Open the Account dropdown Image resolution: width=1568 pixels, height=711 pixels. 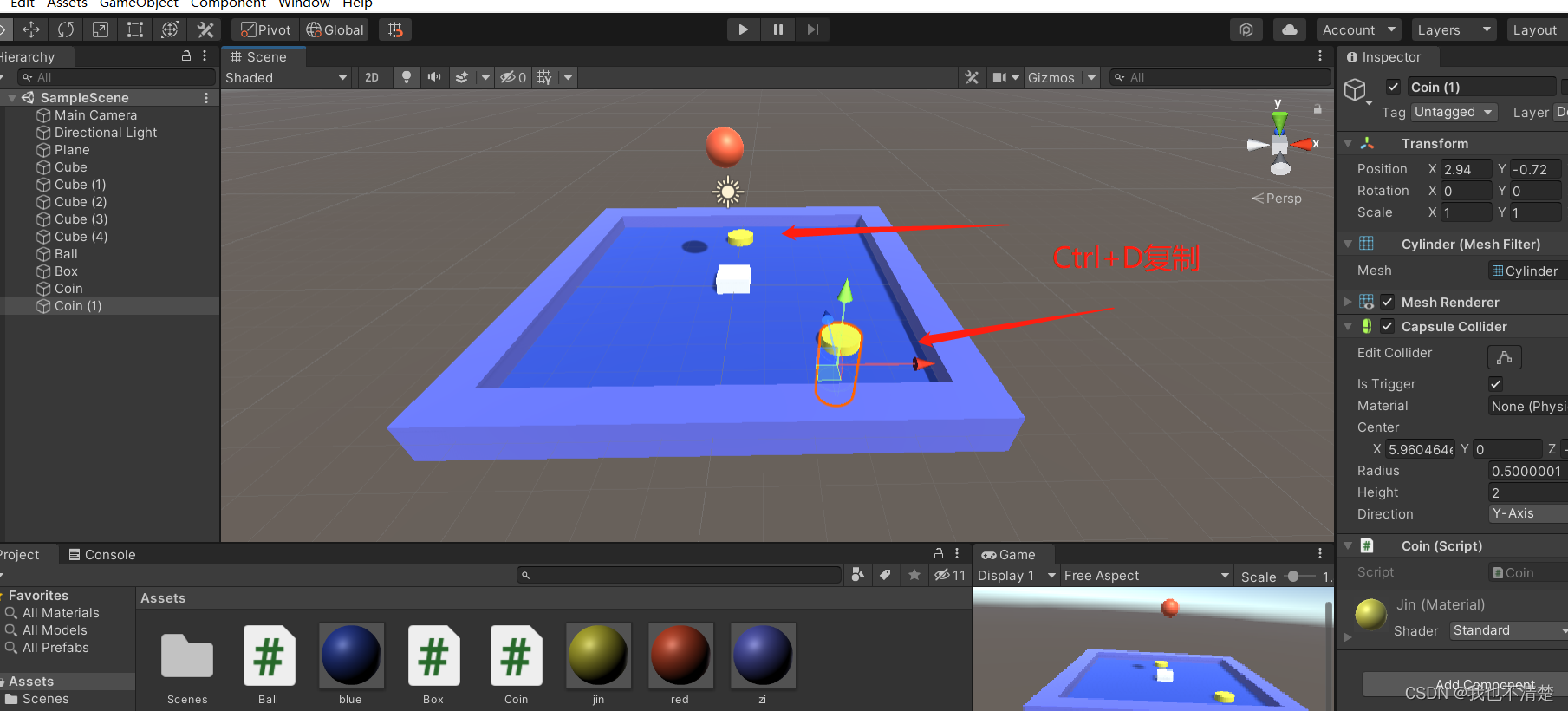tap(1358, 29)
